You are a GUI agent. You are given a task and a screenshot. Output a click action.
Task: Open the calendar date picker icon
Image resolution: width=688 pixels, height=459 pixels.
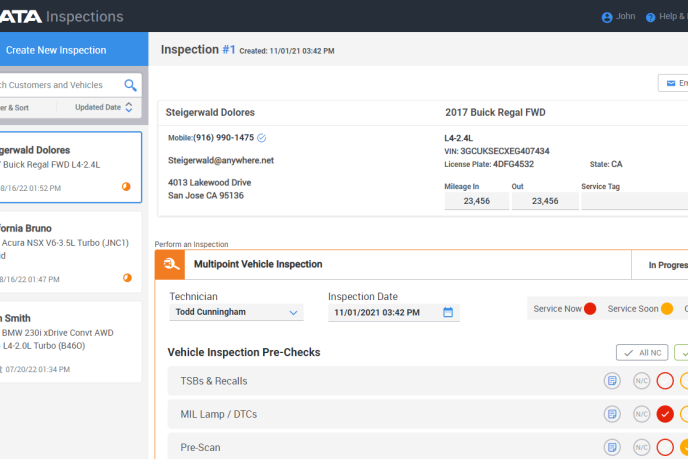[448, 312]
